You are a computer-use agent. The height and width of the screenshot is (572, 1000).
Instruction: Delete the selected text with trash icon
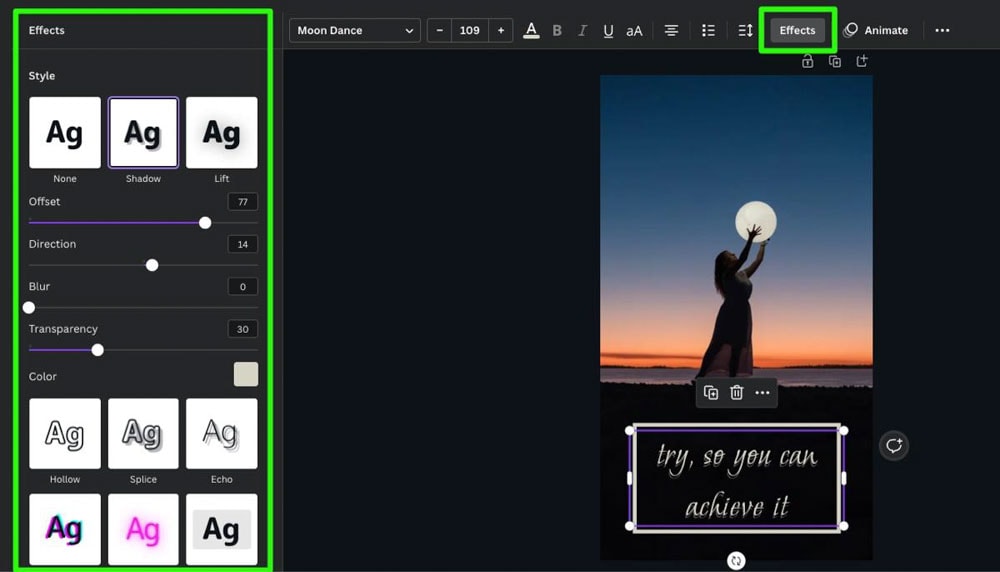point(736,393)
